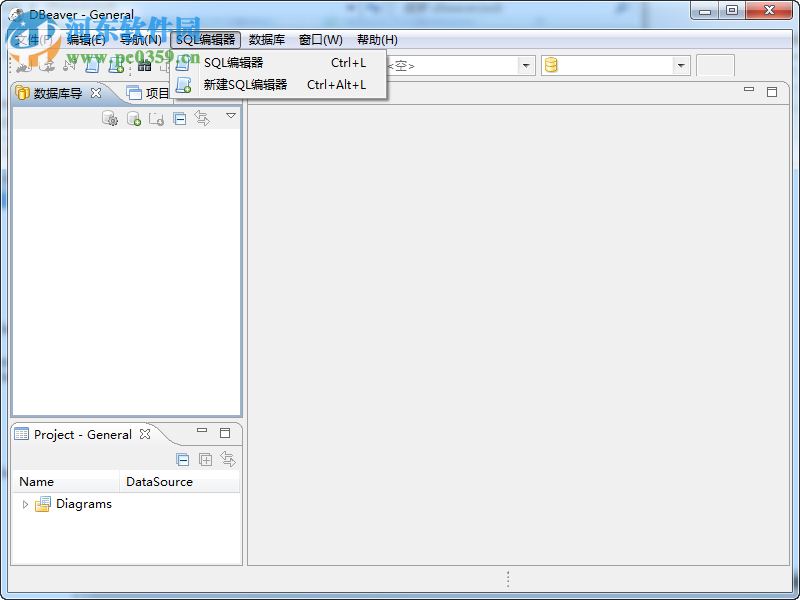800x600 pixels.
Task: Switch to the 数据库导 tab
Action: point(58,93)
